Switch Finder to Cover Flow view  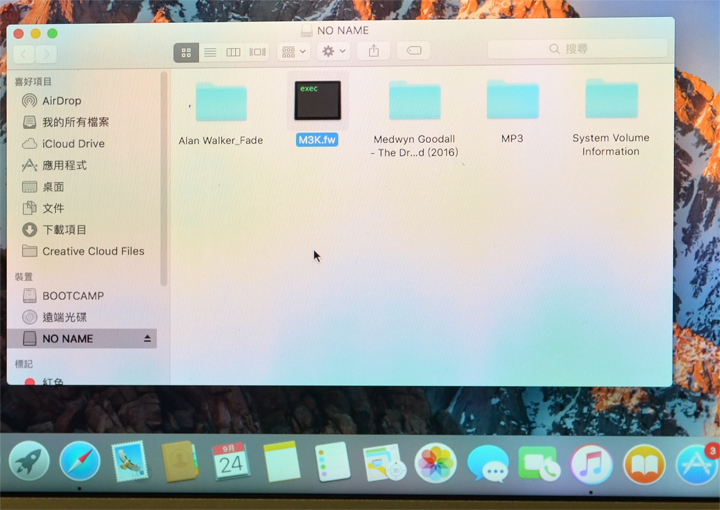[258, 52]
